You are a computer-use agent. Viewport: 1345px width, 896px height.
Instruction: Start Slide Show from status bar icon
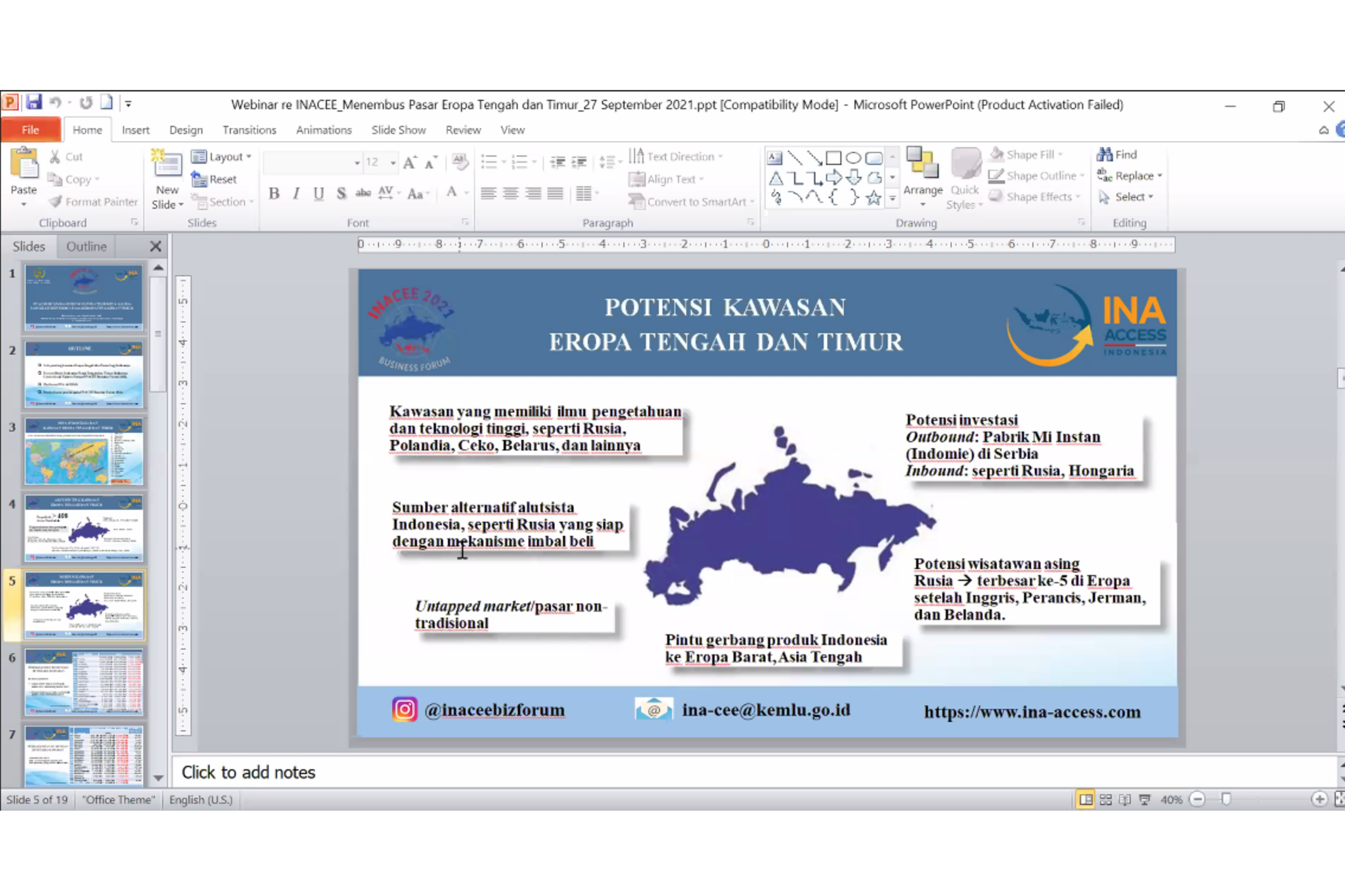tap(1145, 799)
